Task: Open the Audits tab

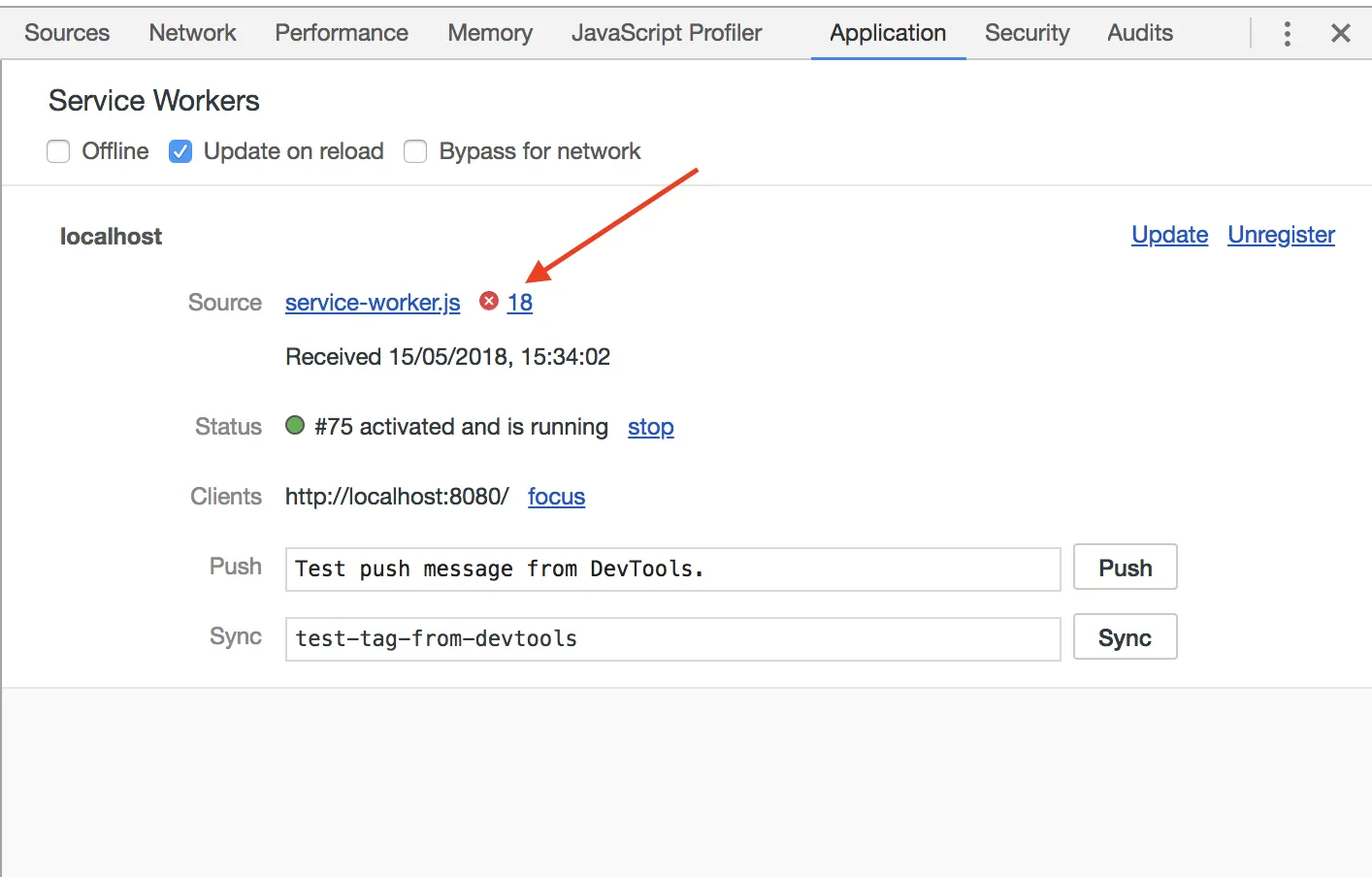Action: coord(1140,33)
